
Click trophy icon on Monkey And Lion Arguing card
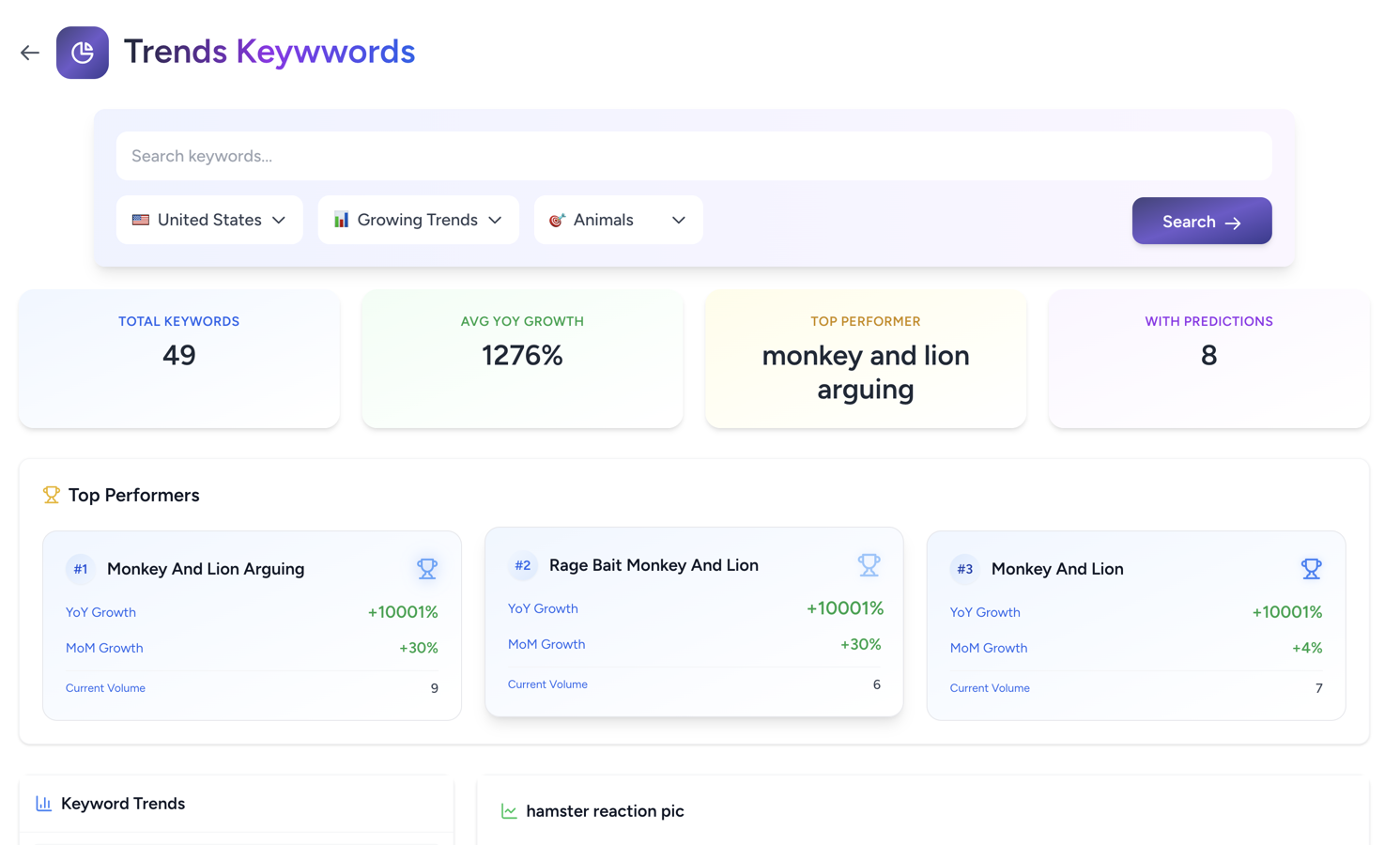[426, 569]
